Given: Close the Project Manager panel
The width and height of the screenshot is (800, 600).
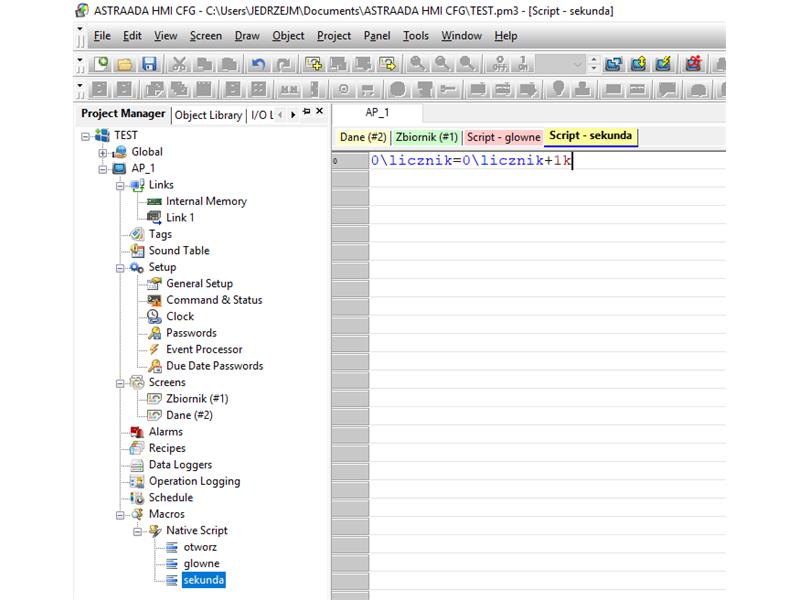Looking at the screenshot, I should pos(320,111).
